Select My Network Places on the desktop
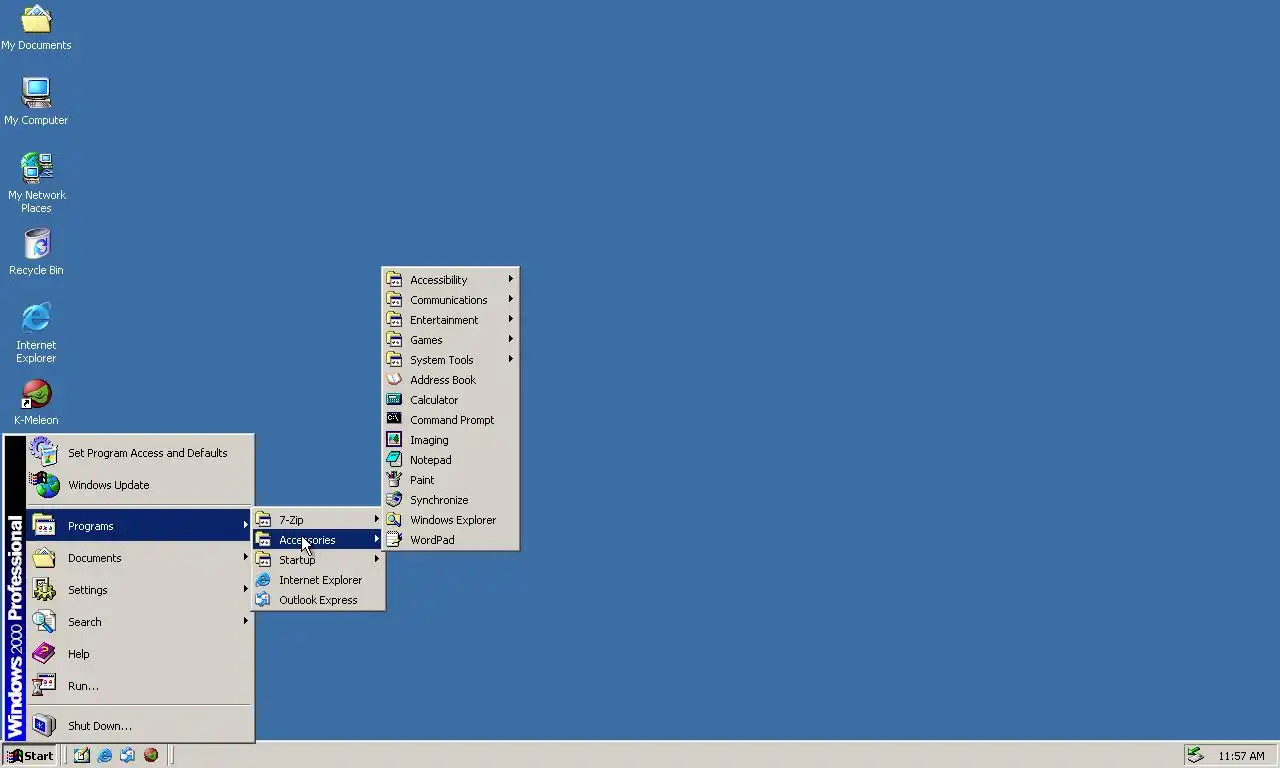Screen dimensions: 1280x768 (x=36, y=183)
